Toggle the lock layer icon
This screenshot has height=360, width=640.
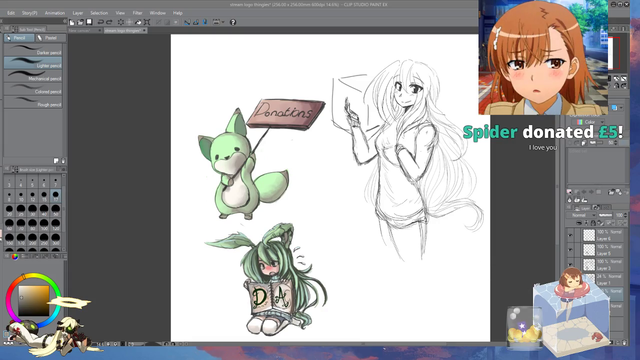(x=593, y=223)
